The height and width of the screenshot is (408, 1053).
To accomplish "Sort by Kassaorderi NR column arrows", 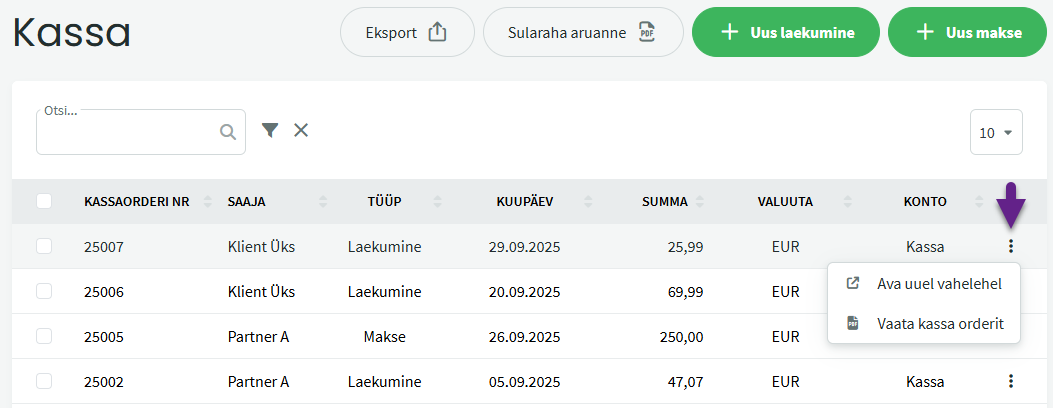I will (208, 202).
